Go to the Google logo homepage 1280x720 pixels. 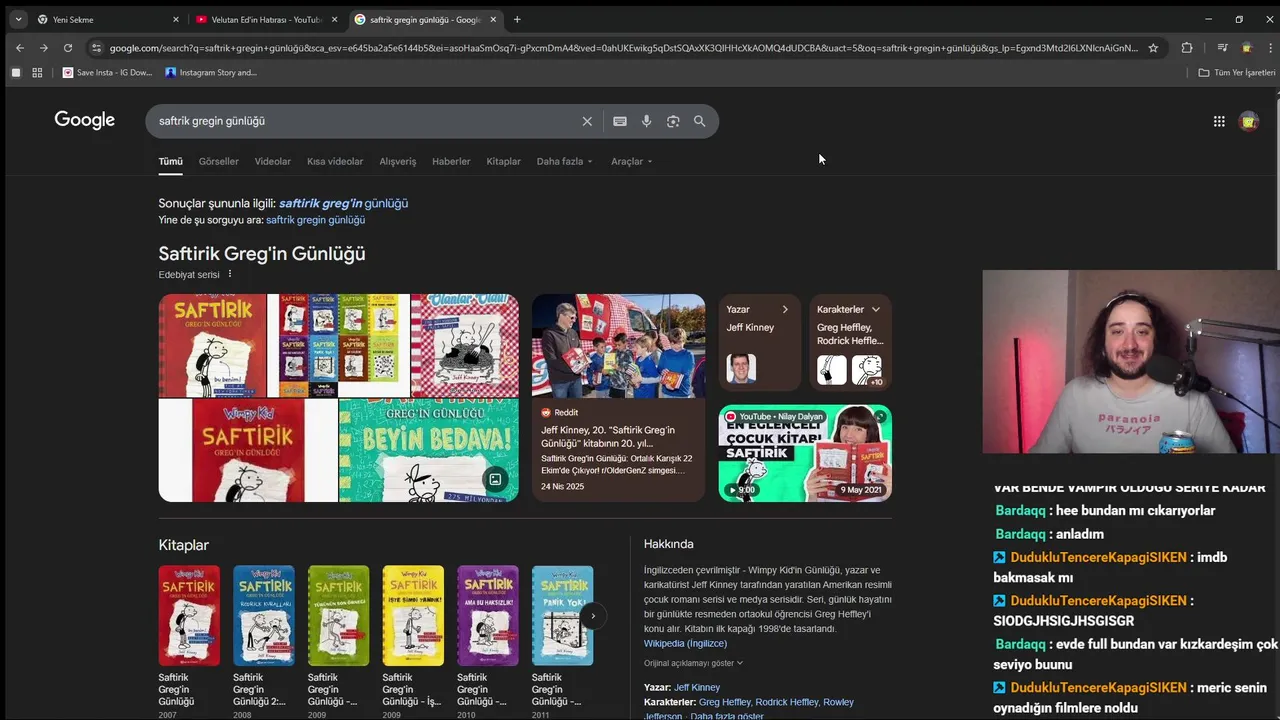click(85, 120)
